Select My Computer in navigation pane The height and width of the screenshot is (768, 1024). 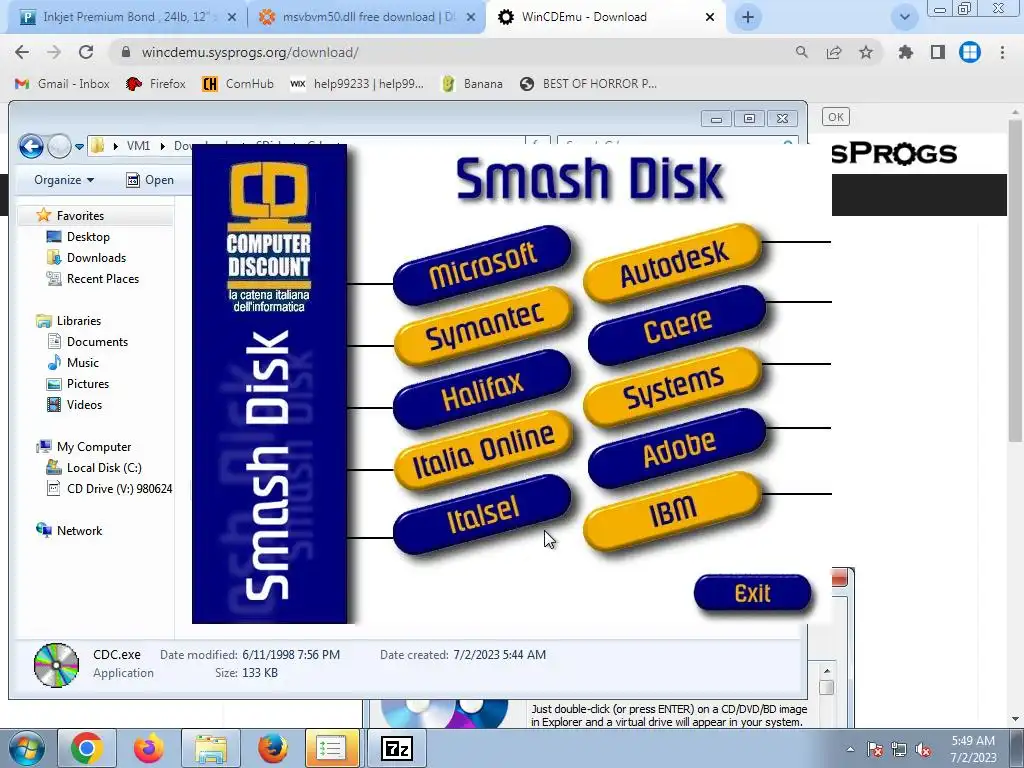pyautogui.click(x=93, y=447)
